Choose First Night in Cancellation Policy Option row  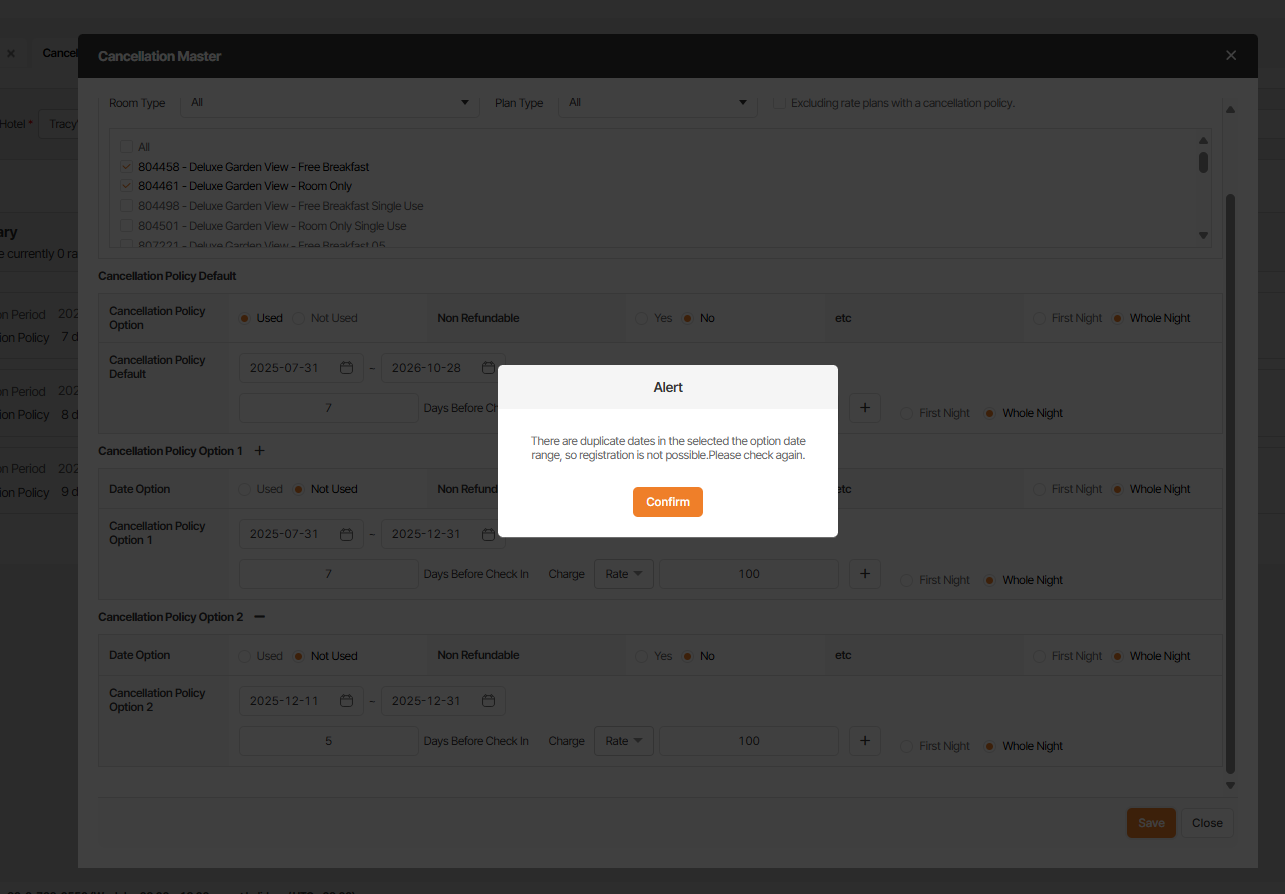pos(1040,318)
